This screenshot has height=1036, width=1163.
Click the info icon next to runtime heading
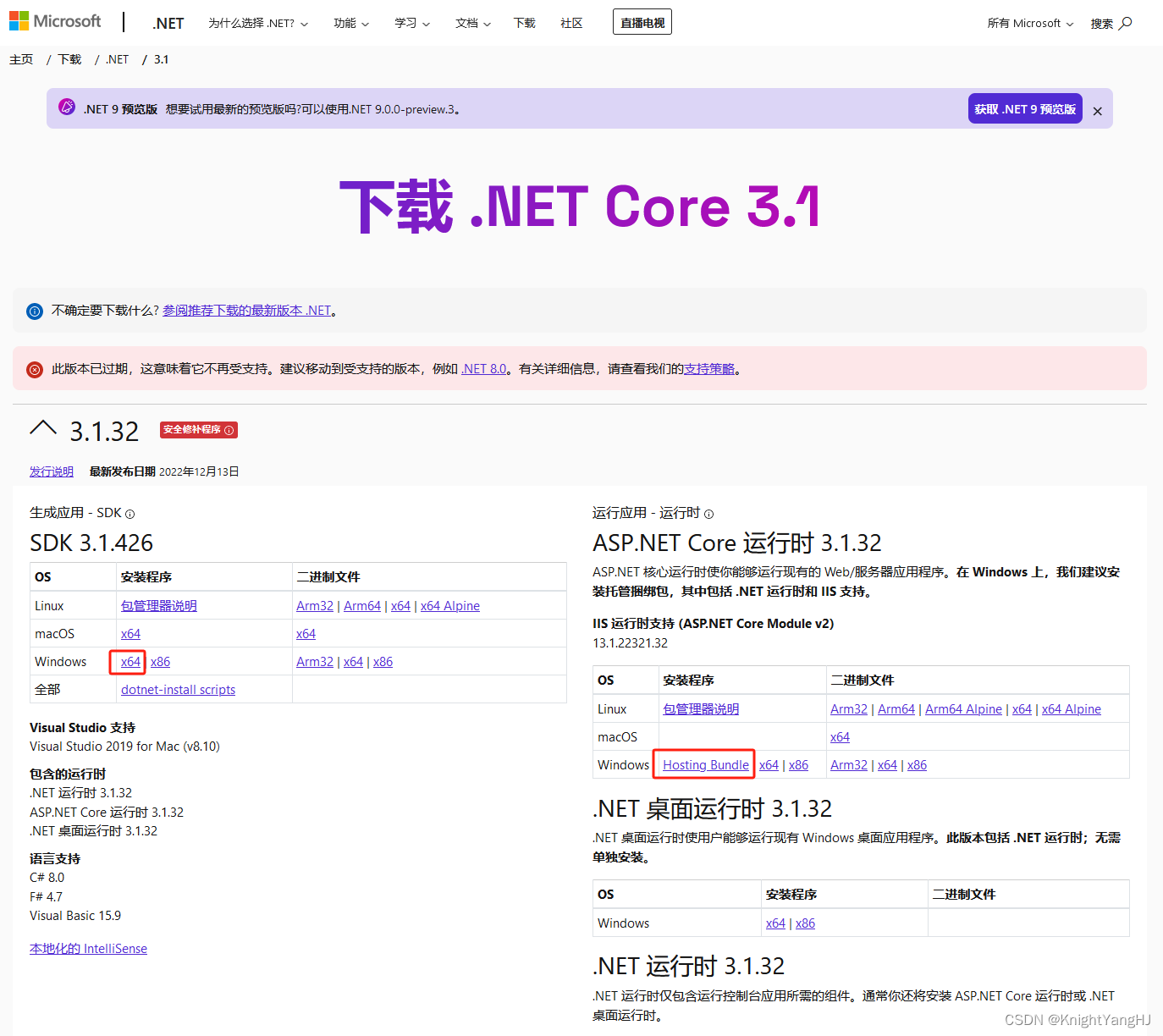tap(709, 514)
